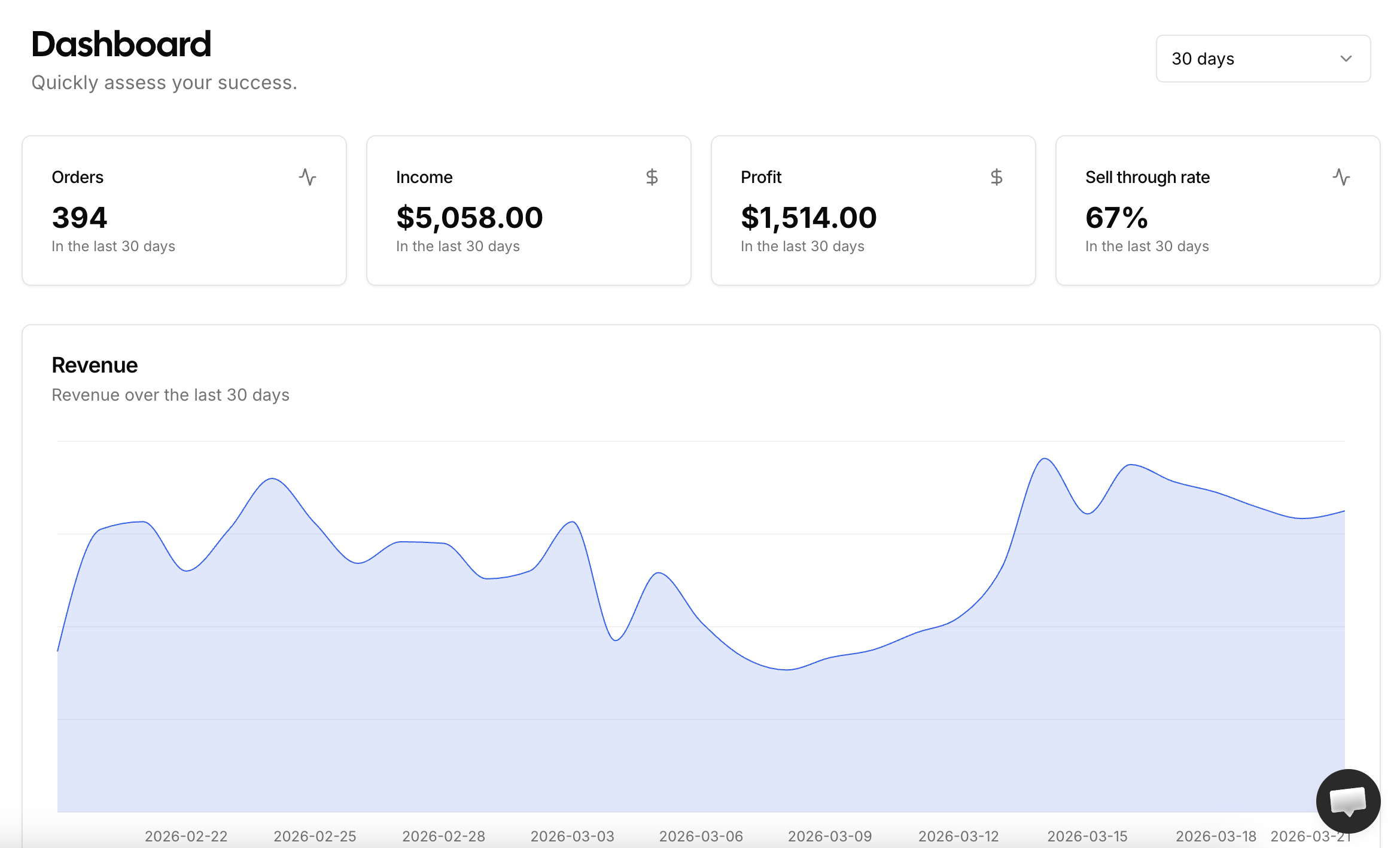Image resolution: width=1400 pixels, height=848 pixels.
Task: Click the 2026-03-18 axis date label
Action: coord(1216,836)
